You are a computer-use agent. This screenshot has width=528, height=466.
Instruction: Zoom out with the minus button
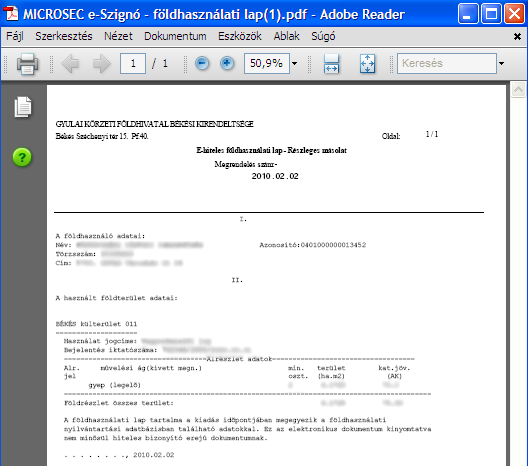[202, 63]
